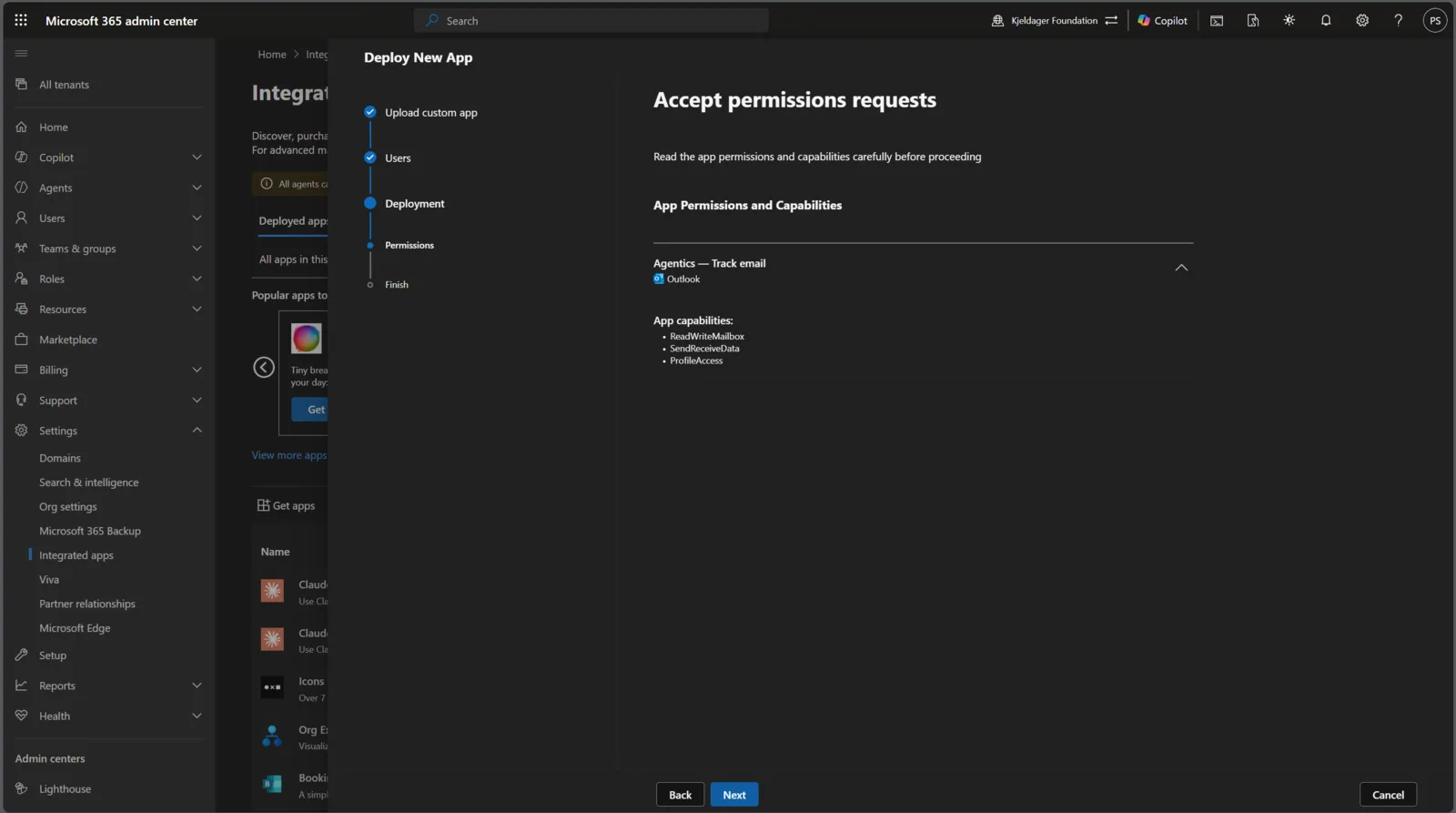This screenshot has height=813, width=1456.
Task: Open the Copilot button in header
Action: [x=1163, y=20]
